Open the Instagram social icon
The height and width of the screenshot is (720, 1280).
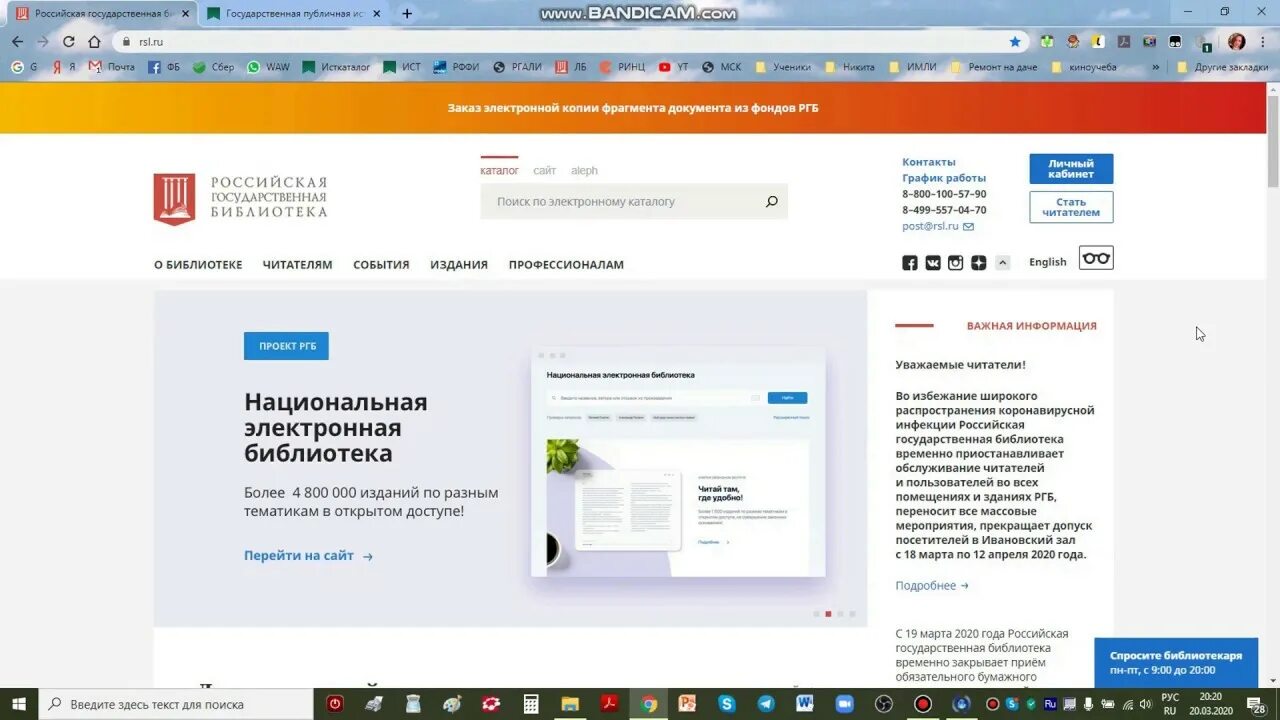click(x=956, y=263)
